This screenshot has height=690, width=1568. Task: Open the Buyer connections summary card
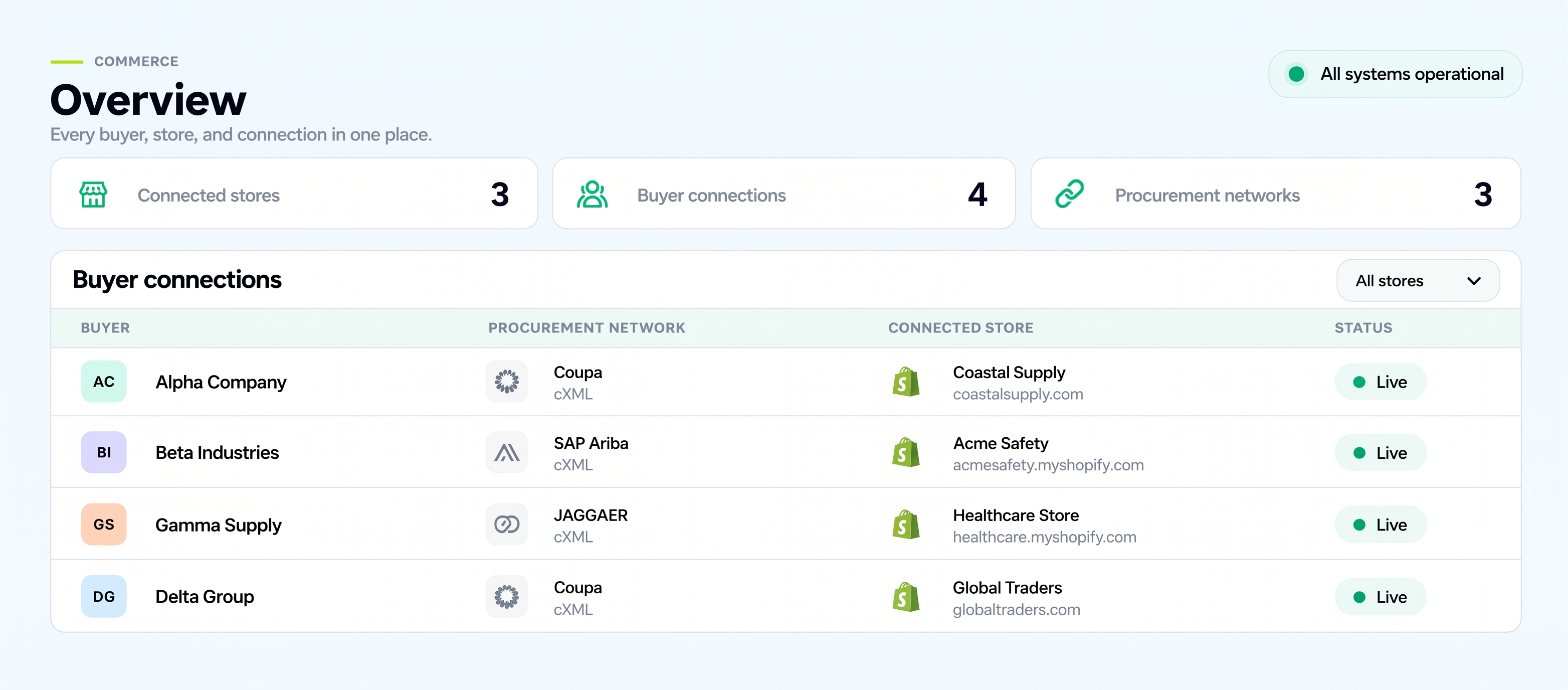pyautogui.click(x=783, y=194)
